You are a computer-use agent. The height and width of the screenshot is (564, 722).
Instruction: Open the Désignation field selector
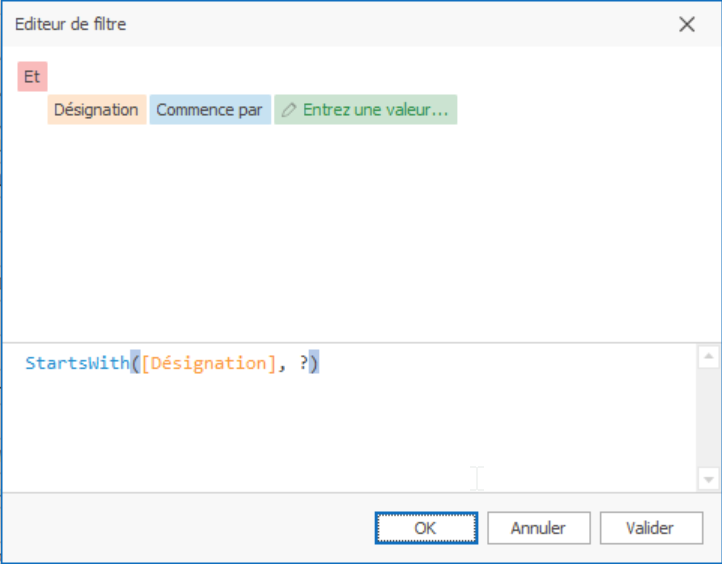point(97,110)
